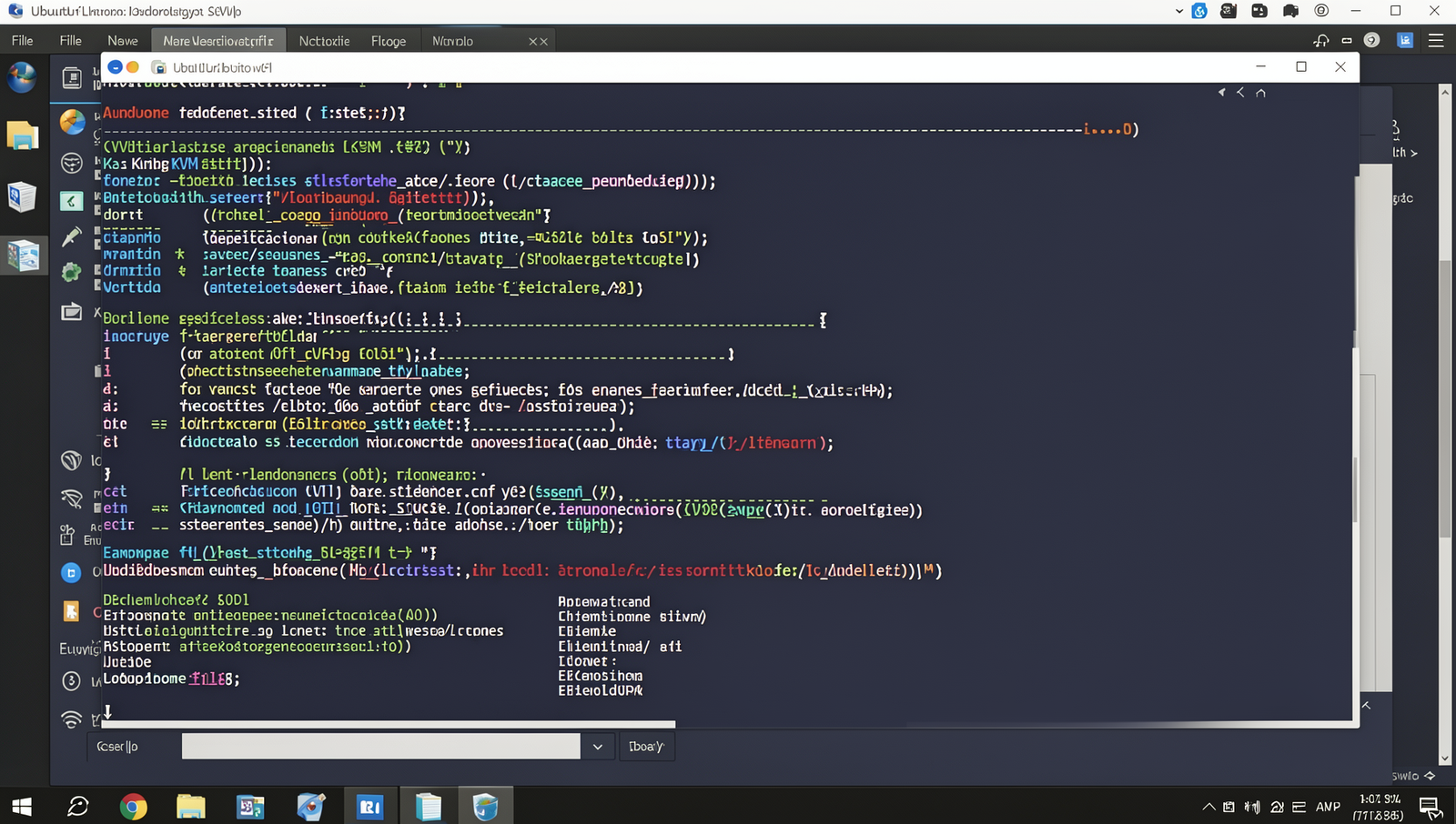
Task: Select the active 'Nare Vesrdiiovatrflr' tab
Action: point(218,41)
